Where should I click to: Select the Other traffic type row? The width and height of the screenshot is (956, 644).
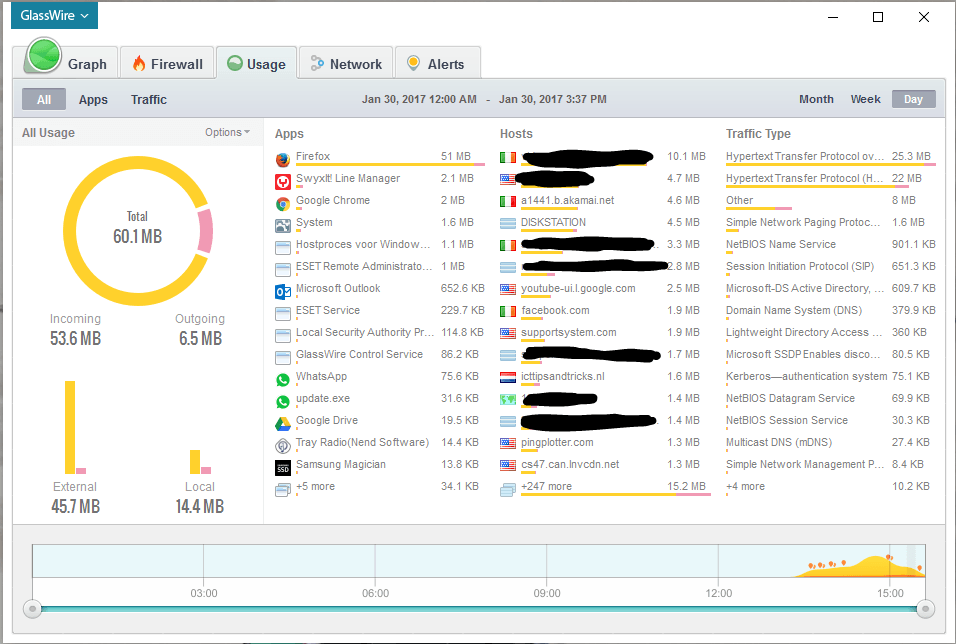830,201
